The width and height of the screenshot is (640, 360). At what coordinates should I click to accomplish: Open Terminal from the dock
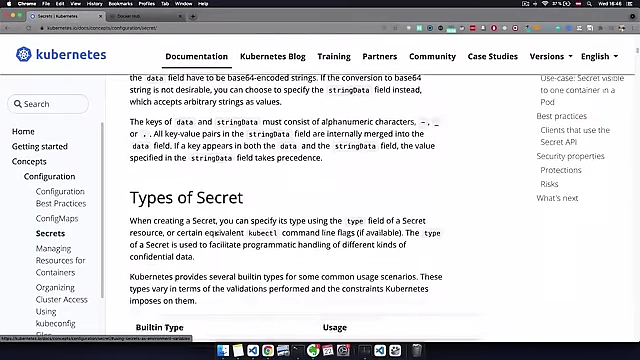(298, 350)
